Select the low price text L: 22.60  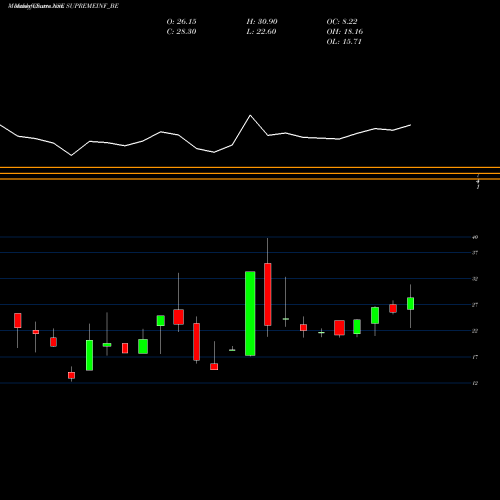point(261,32)
